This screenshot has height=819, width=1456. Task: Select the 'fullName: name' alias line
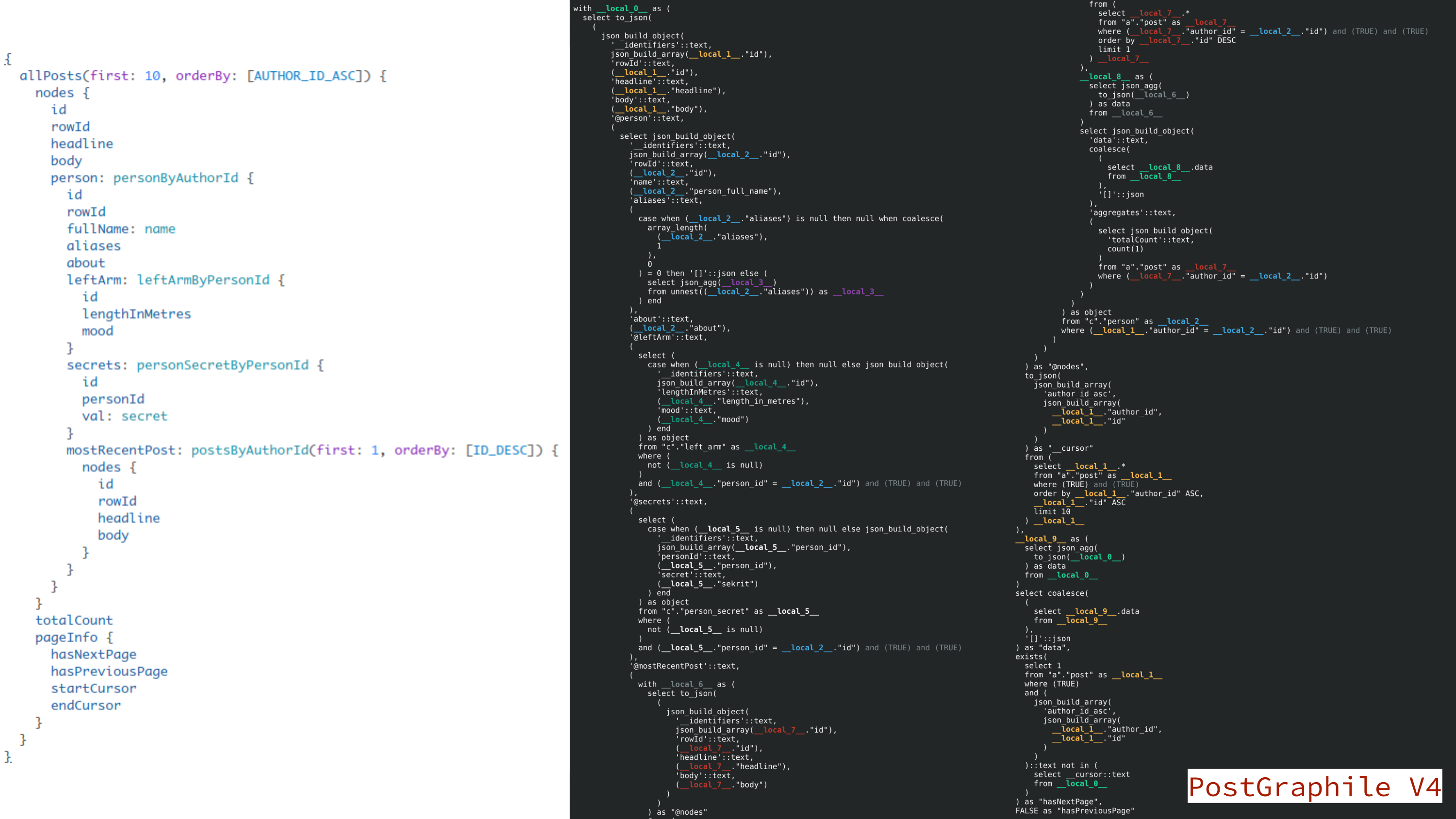[x=121, y=229]
